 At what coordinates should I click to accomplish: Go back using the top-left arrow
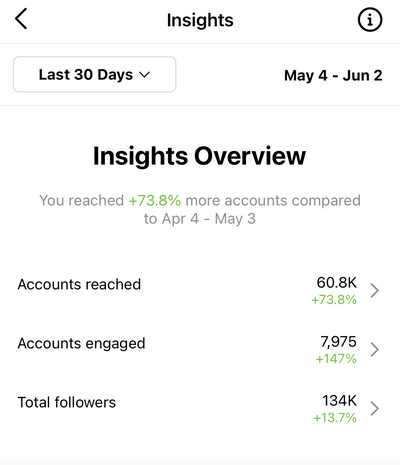tap(21, 19)
